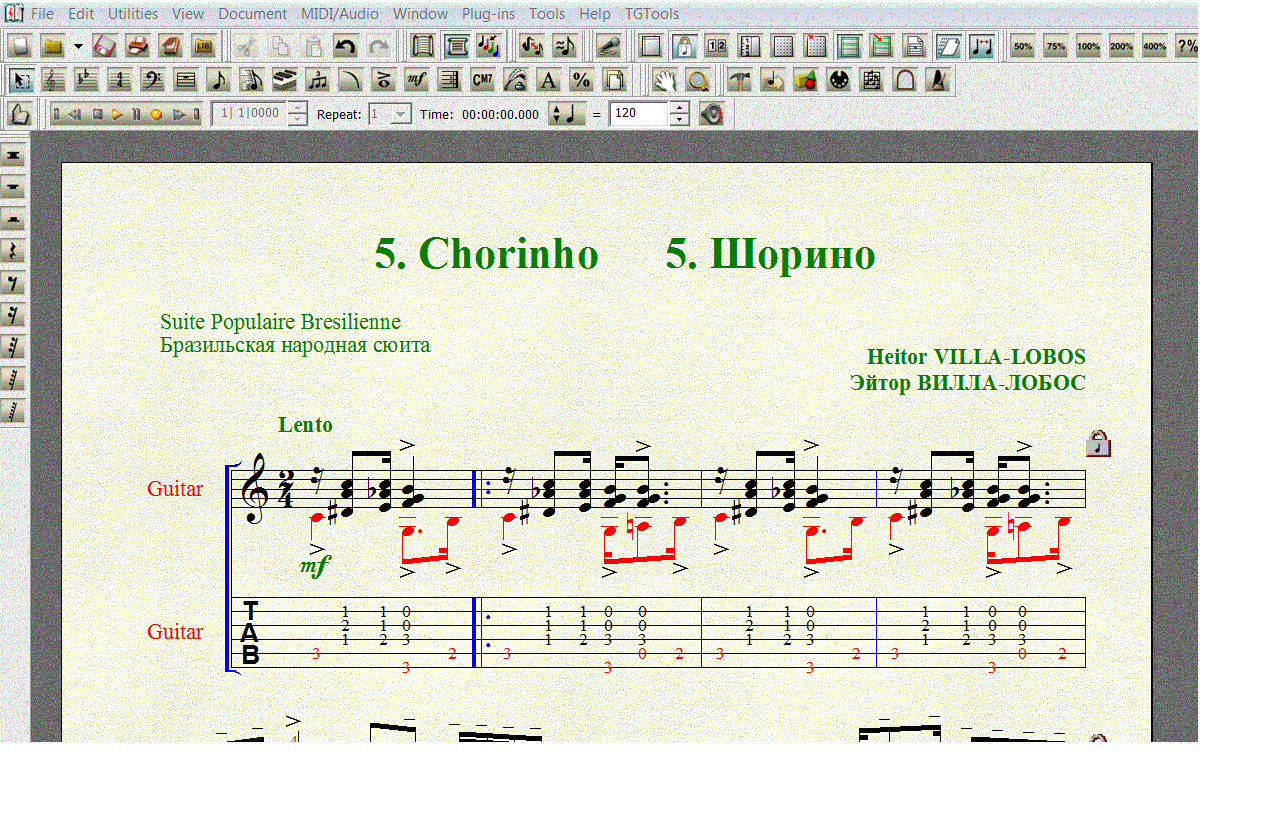1274x817 pixels.
Task: Set zoom to 200%
Action: point(1122,46)
